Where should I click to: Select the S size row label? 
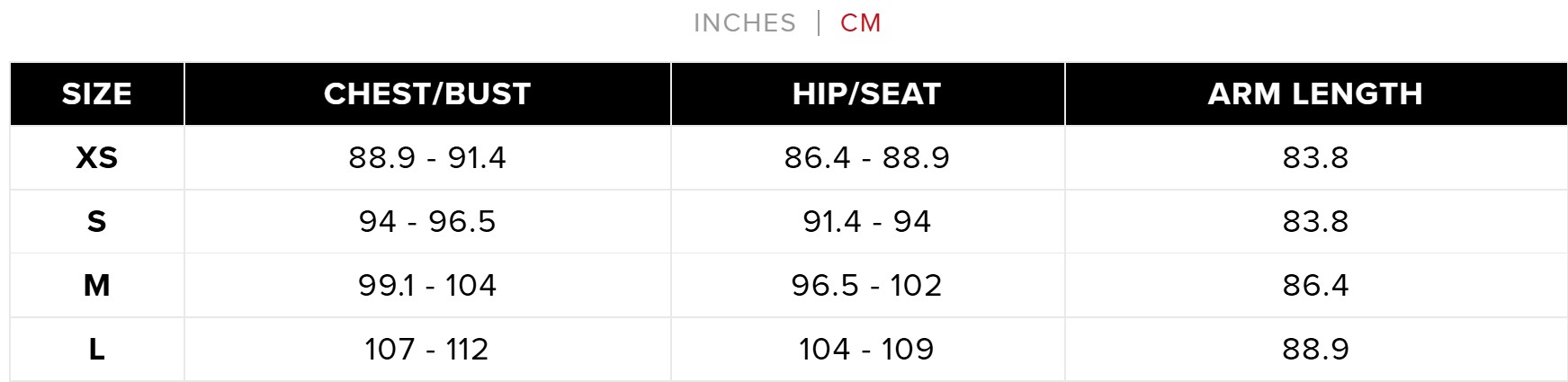click(x=97, y=221)
